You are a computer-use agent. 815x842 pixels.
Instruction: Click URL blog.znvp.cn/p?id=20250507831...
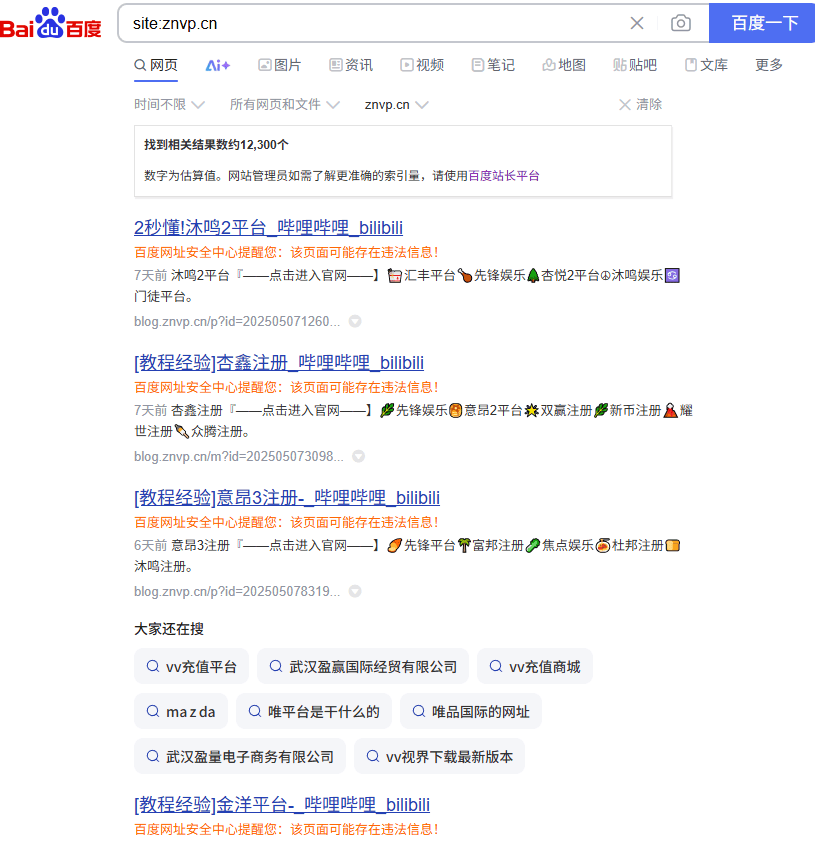pos(237,591)
